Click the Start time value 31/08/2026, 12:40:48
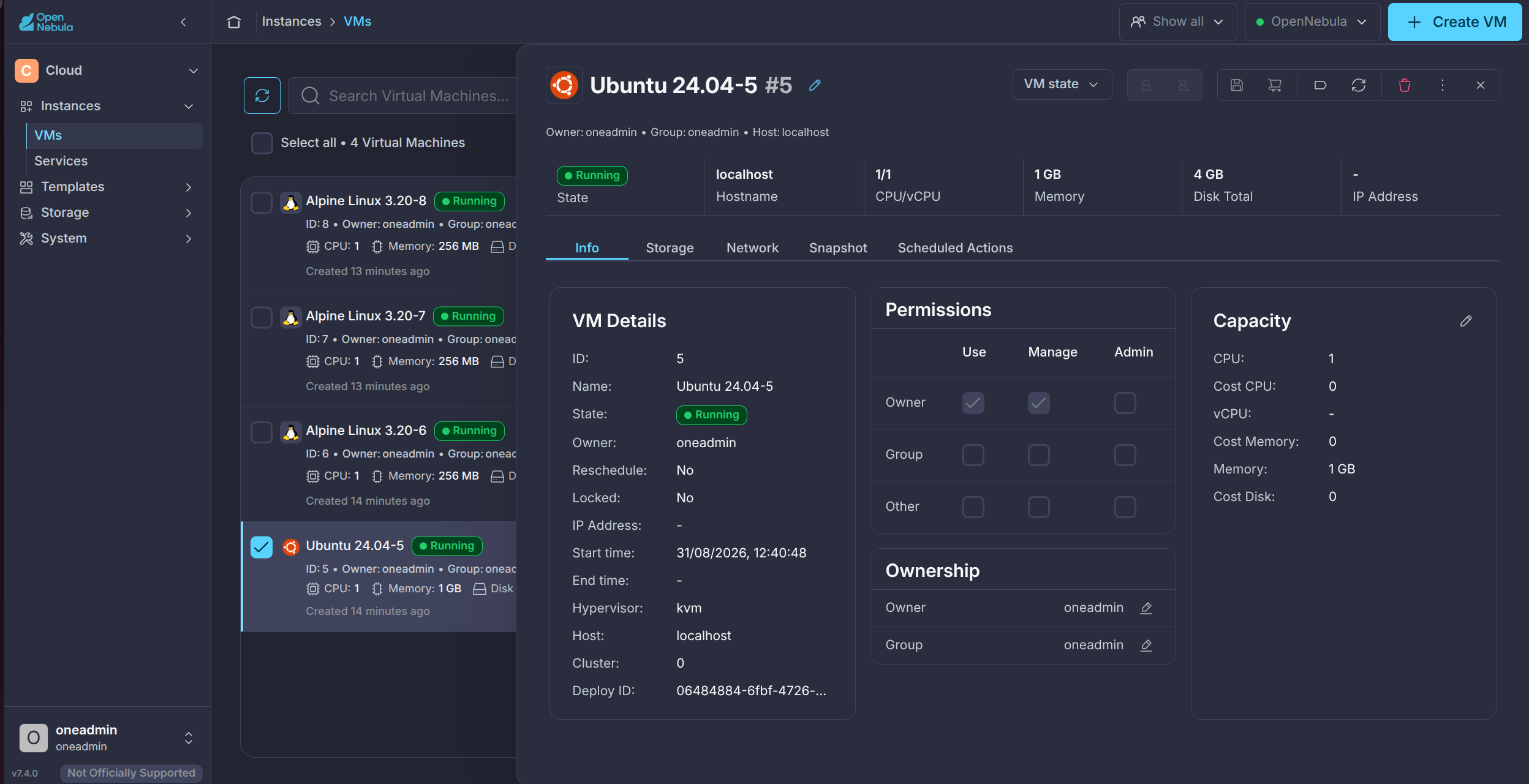Image resolution: width=1529 pixels, height=784 pixels. [x=741, y=553]
